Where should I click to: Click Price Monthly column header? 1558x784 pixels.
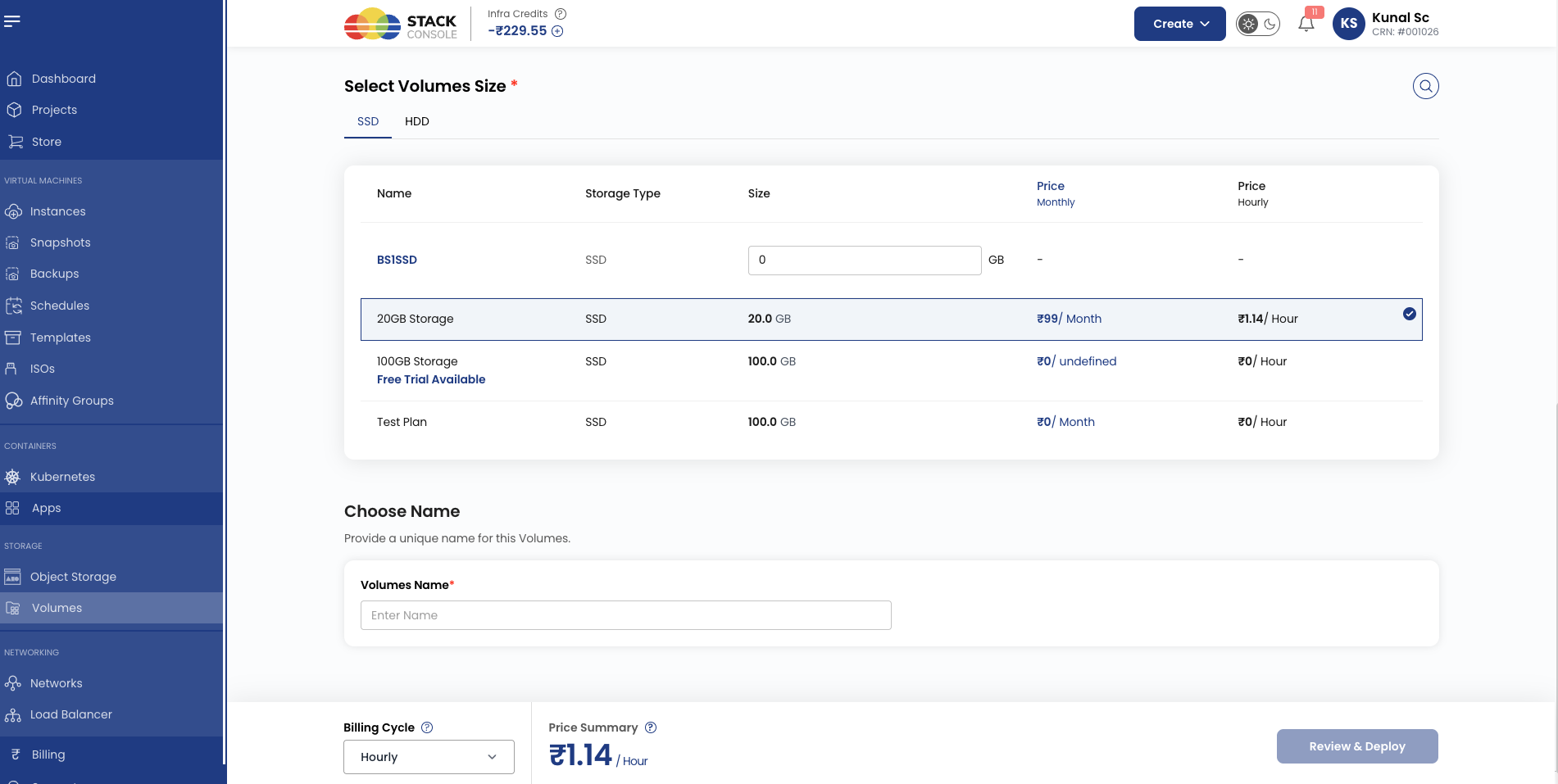[1056, 193]
